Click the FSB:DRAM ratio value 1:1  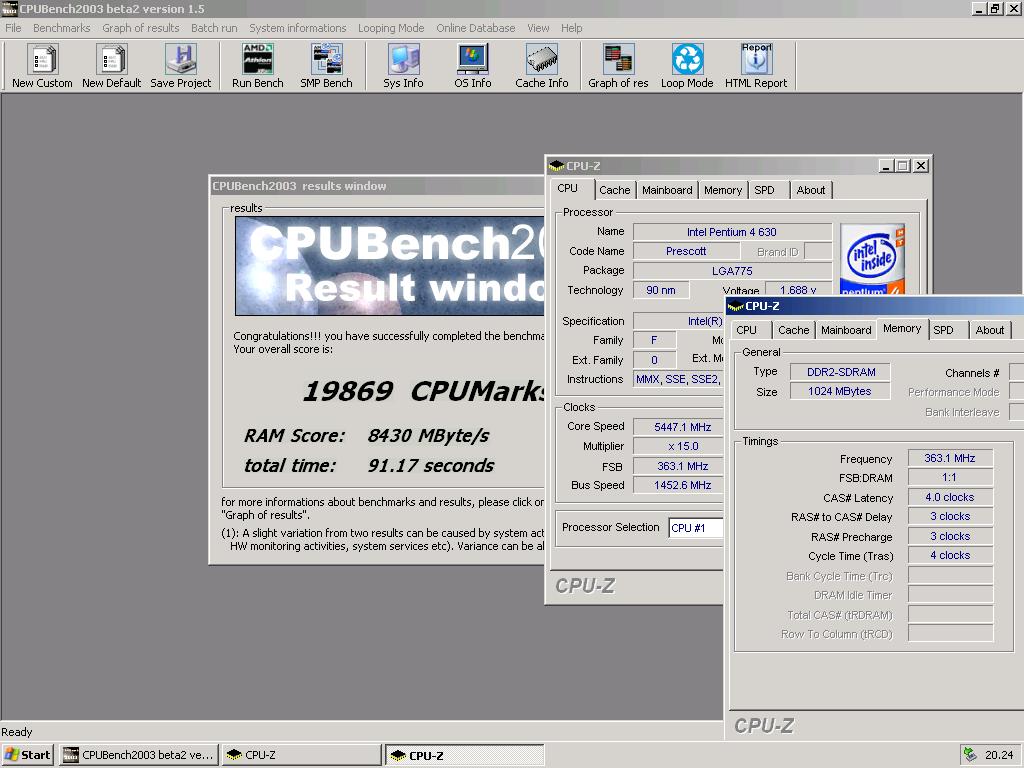coord(950,477)
